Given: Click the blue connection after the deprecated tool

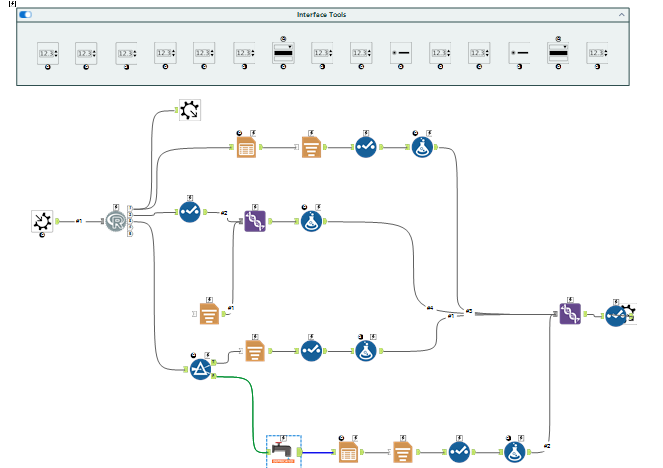Looking at the screenshot, I should pos(318,452).
